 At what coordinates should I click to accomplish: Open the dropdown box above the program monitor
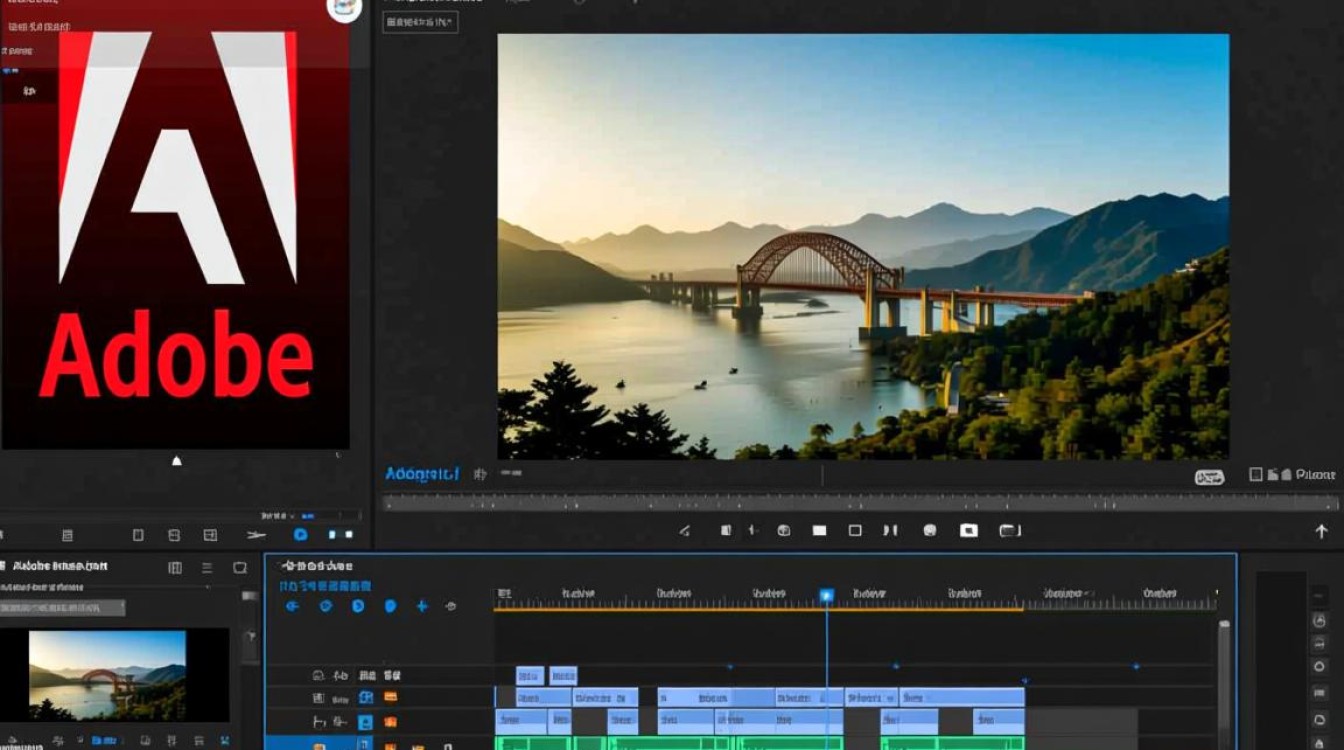point(420,22)
